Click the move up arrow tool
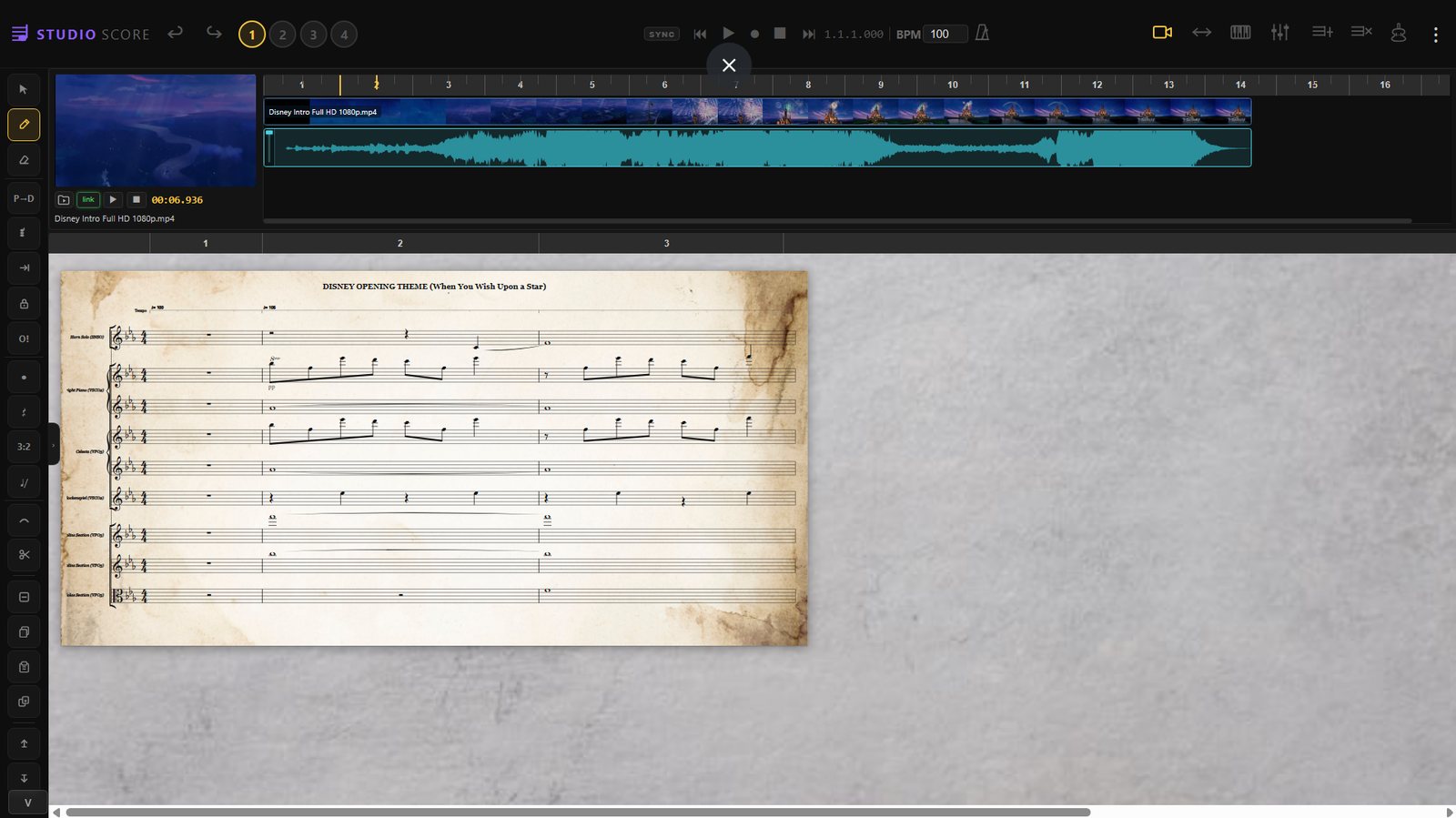This screenshot has width=1456, height=818. [x=24, y=743]
